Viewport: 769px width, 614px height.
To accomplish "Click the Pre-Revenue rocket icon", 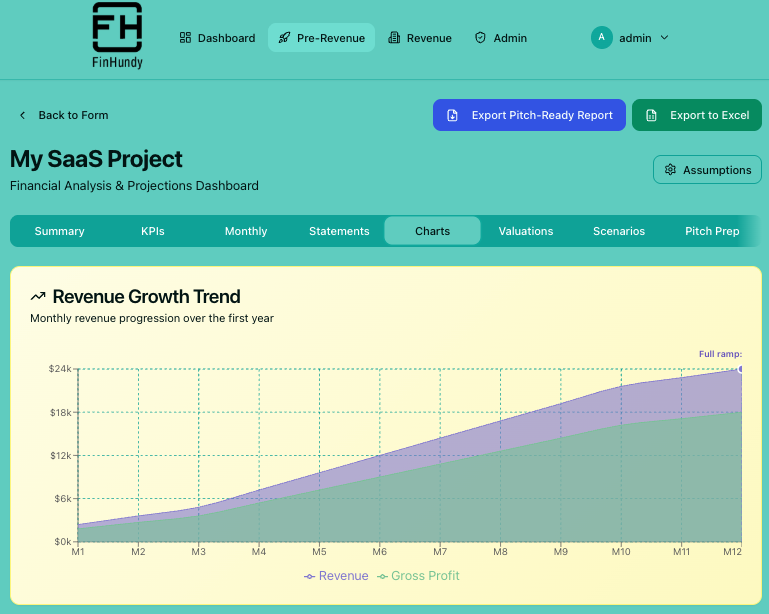I will coord(284,38).
